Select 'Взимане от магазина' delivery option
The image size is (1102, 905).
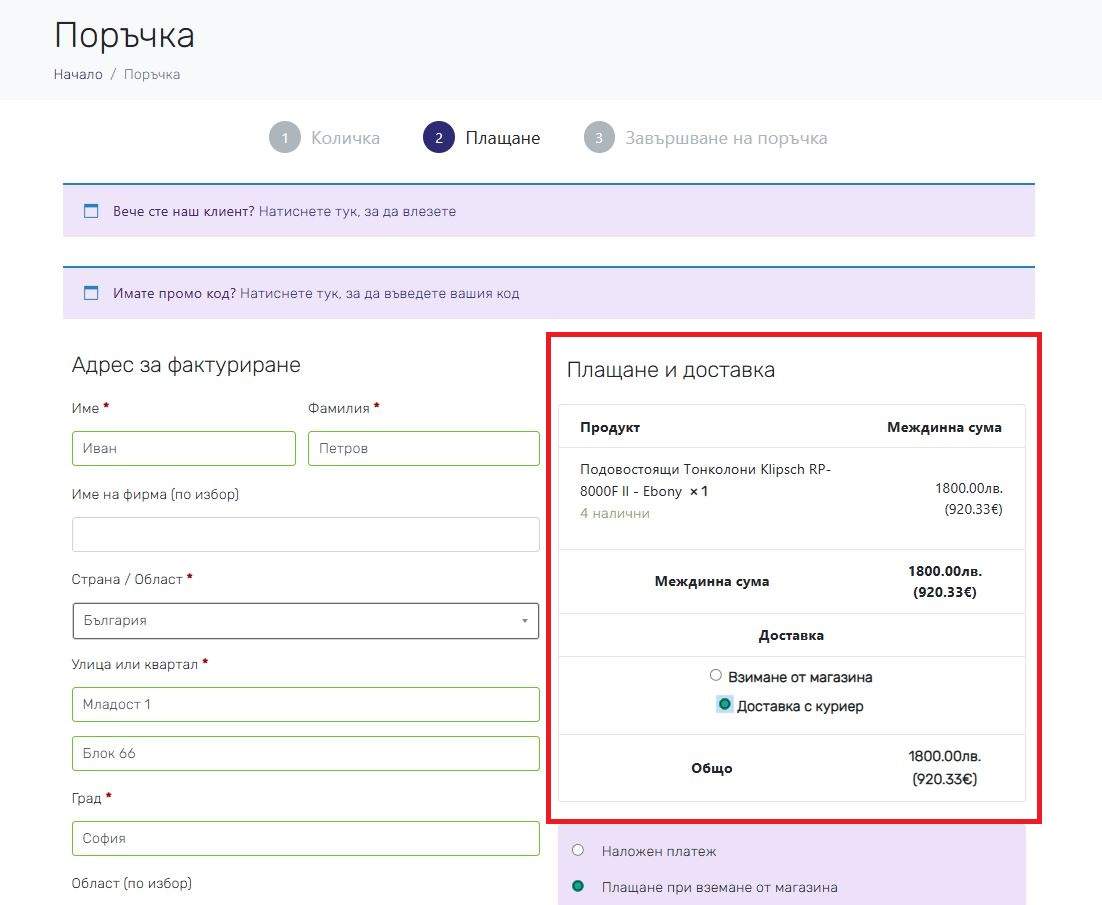tap(715, 675)
